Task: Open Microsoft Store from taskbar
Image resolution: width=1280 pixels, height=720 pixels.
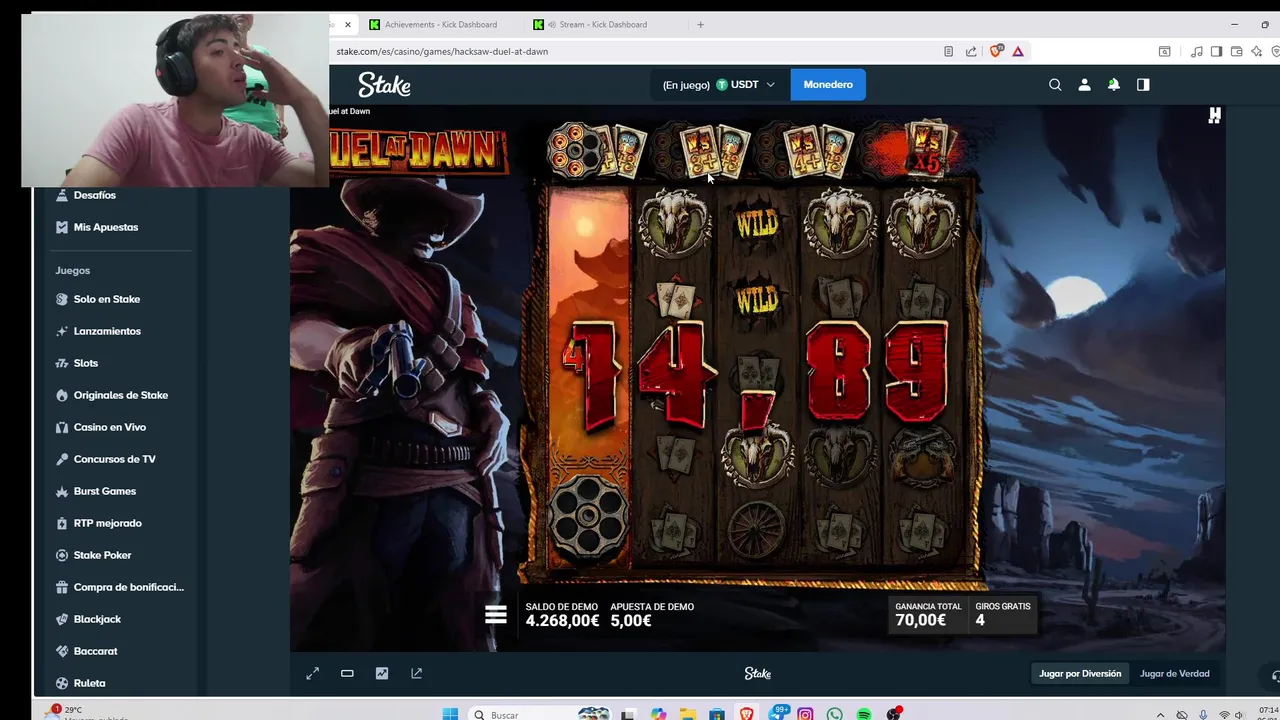Action: (x=717, y=714)
